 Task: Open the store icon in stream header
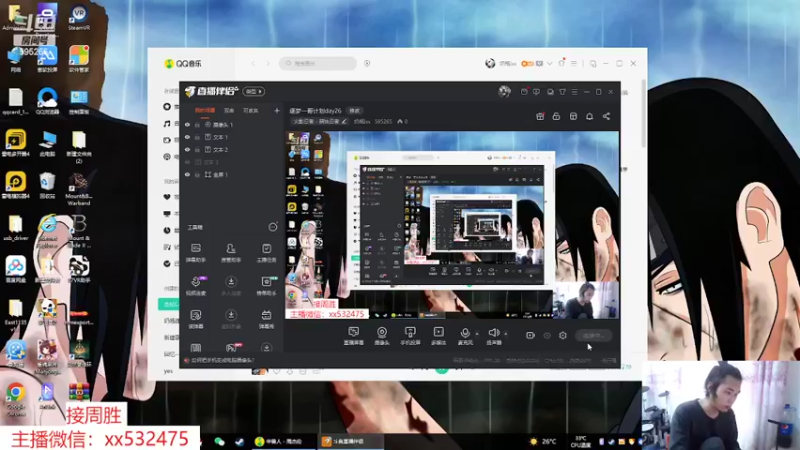pos(573,116)
